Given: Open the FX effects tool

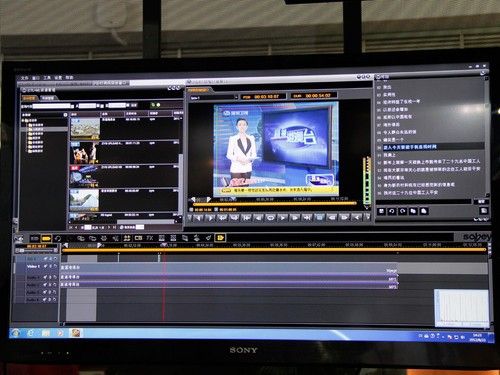Looking at the screenshot, I should [x=150, y=238].
